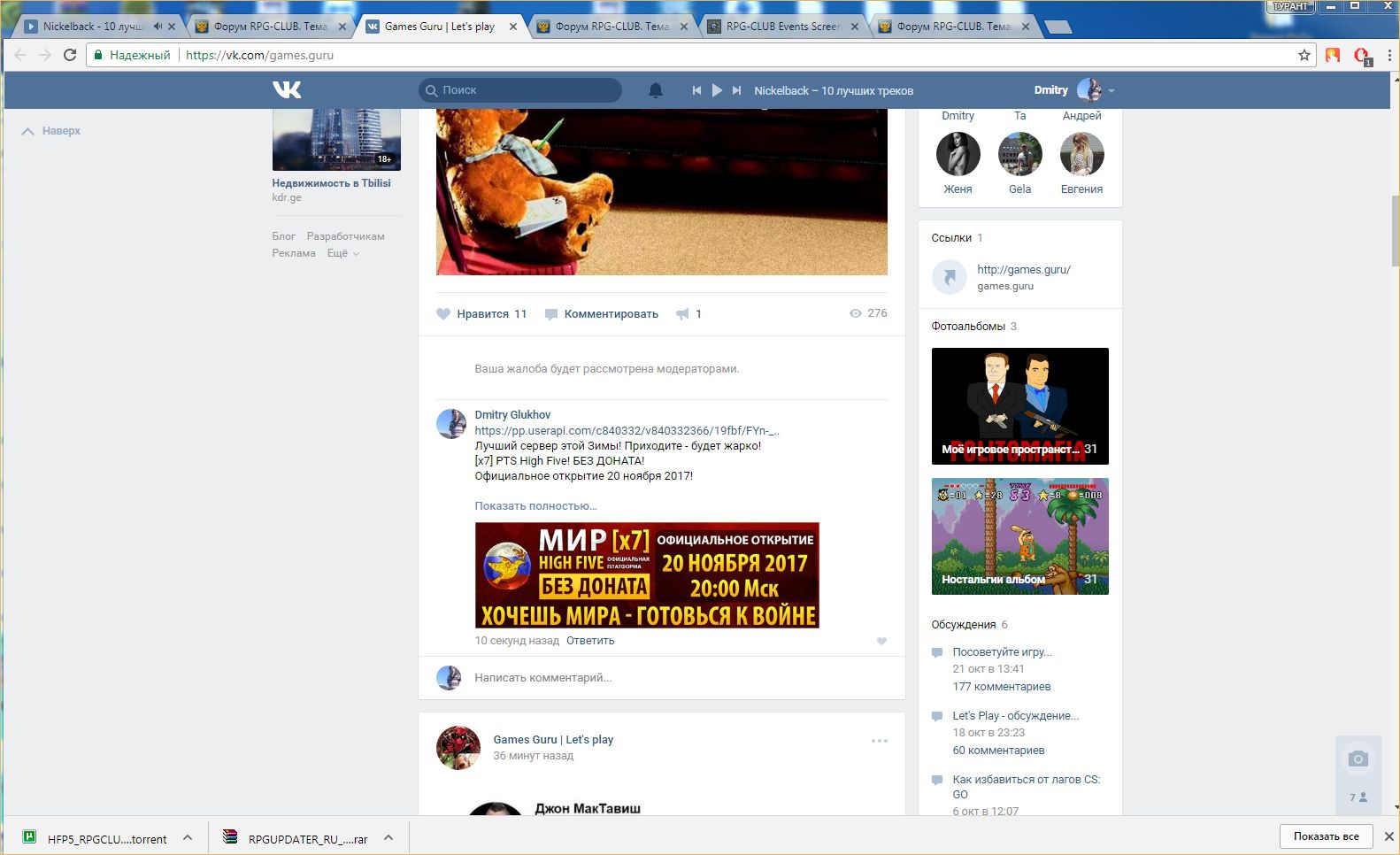Like the teddy bear post

point(481,314)
